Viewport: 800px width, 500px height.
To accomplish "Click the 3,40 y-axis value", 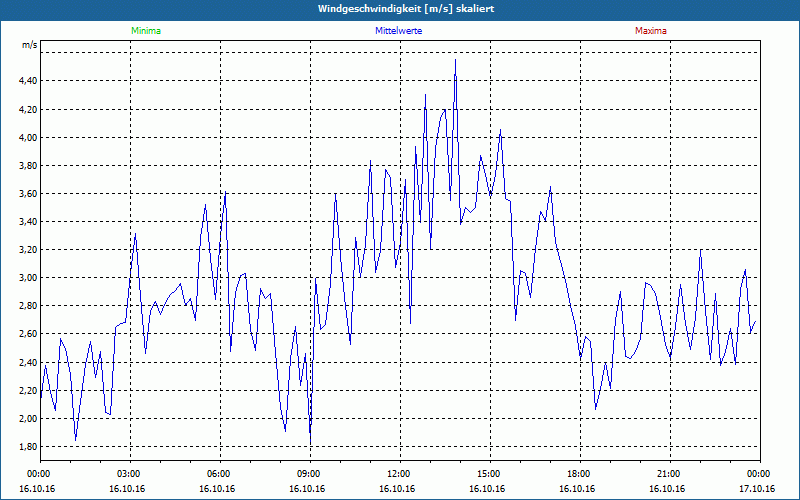I will pos(29,221).
